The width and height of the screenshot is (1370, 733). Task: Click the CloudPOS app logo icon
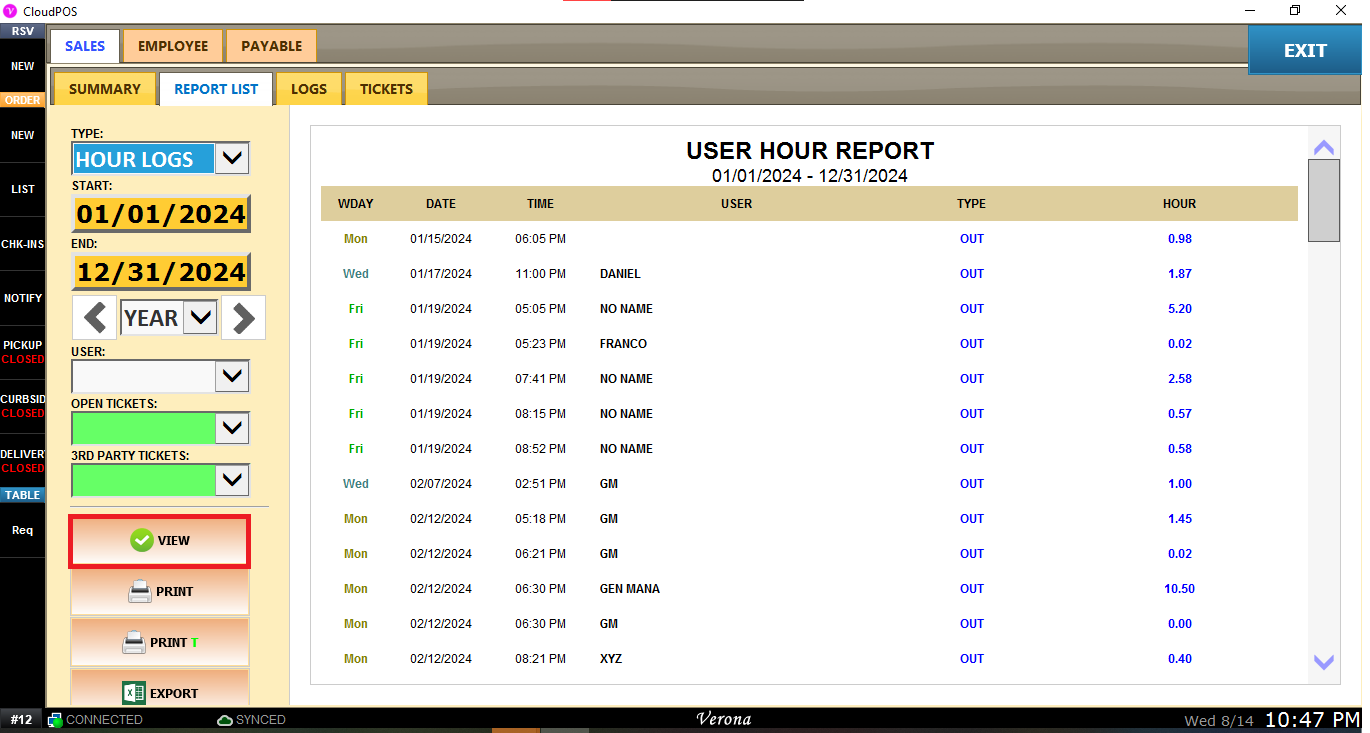coord(10,11)
